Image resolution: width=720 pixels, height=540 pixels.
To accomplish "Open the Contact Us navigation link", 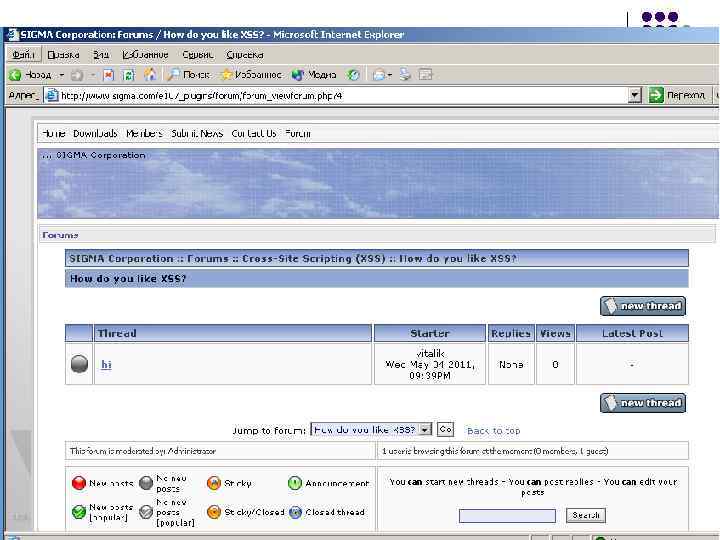I will pyautogui.click(x=254, y=134).
